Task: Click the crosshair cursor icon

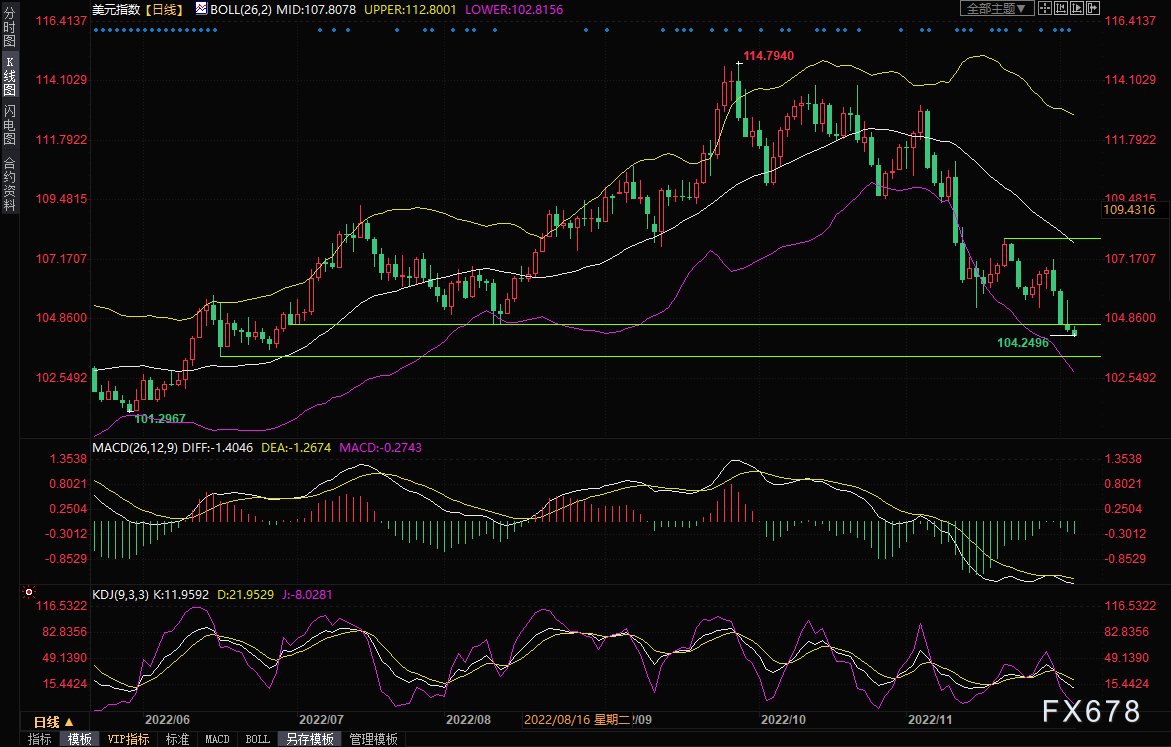Action: [1045, 8]
